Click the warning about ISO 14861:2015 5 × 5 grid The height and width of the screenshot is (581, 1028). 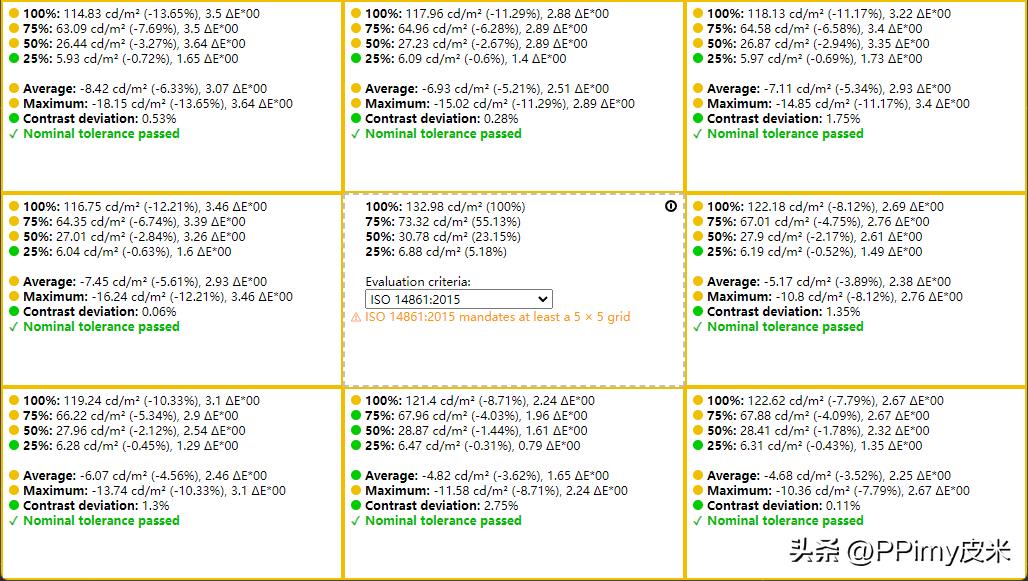[x=490, y=317]
